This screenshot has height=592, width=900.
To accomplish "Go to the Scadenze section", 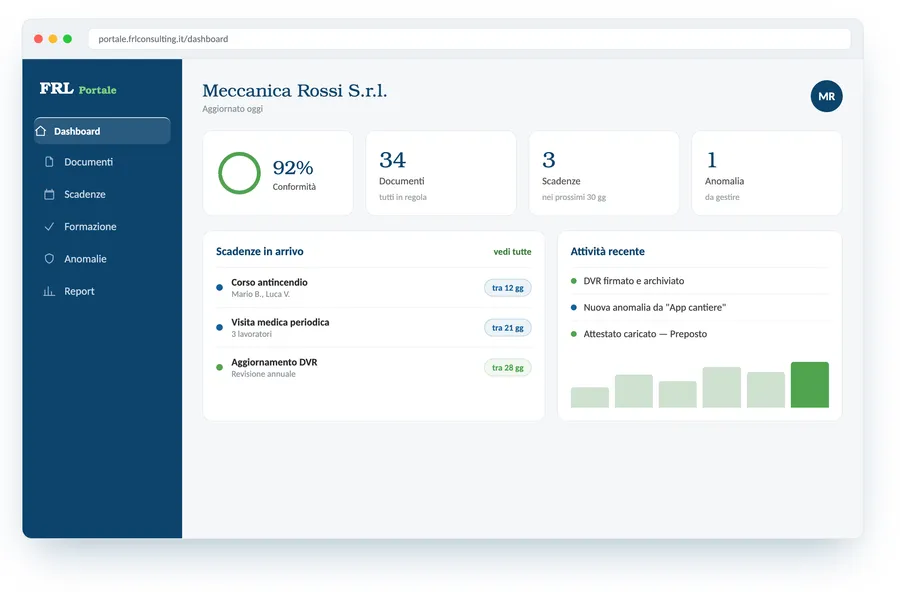I will 102,194.
